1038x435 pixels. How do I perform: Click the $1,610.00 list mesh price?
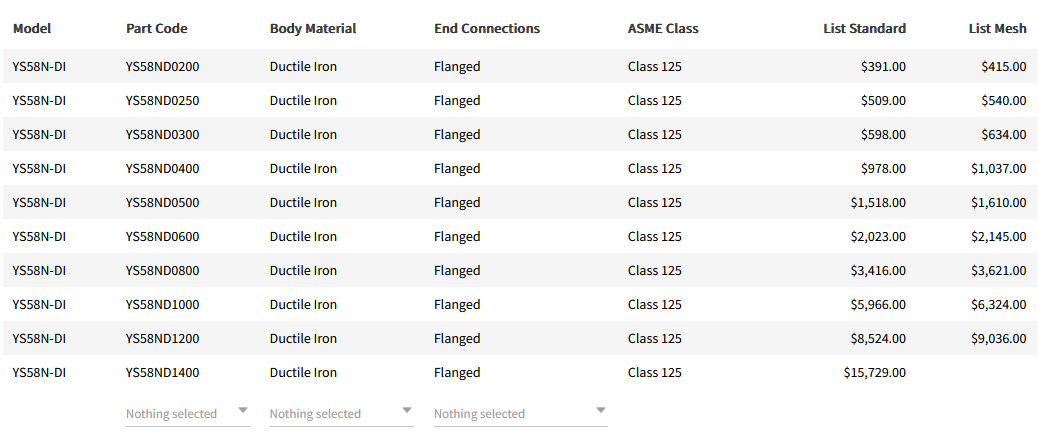pyautogui.click(x=998, y=203)
